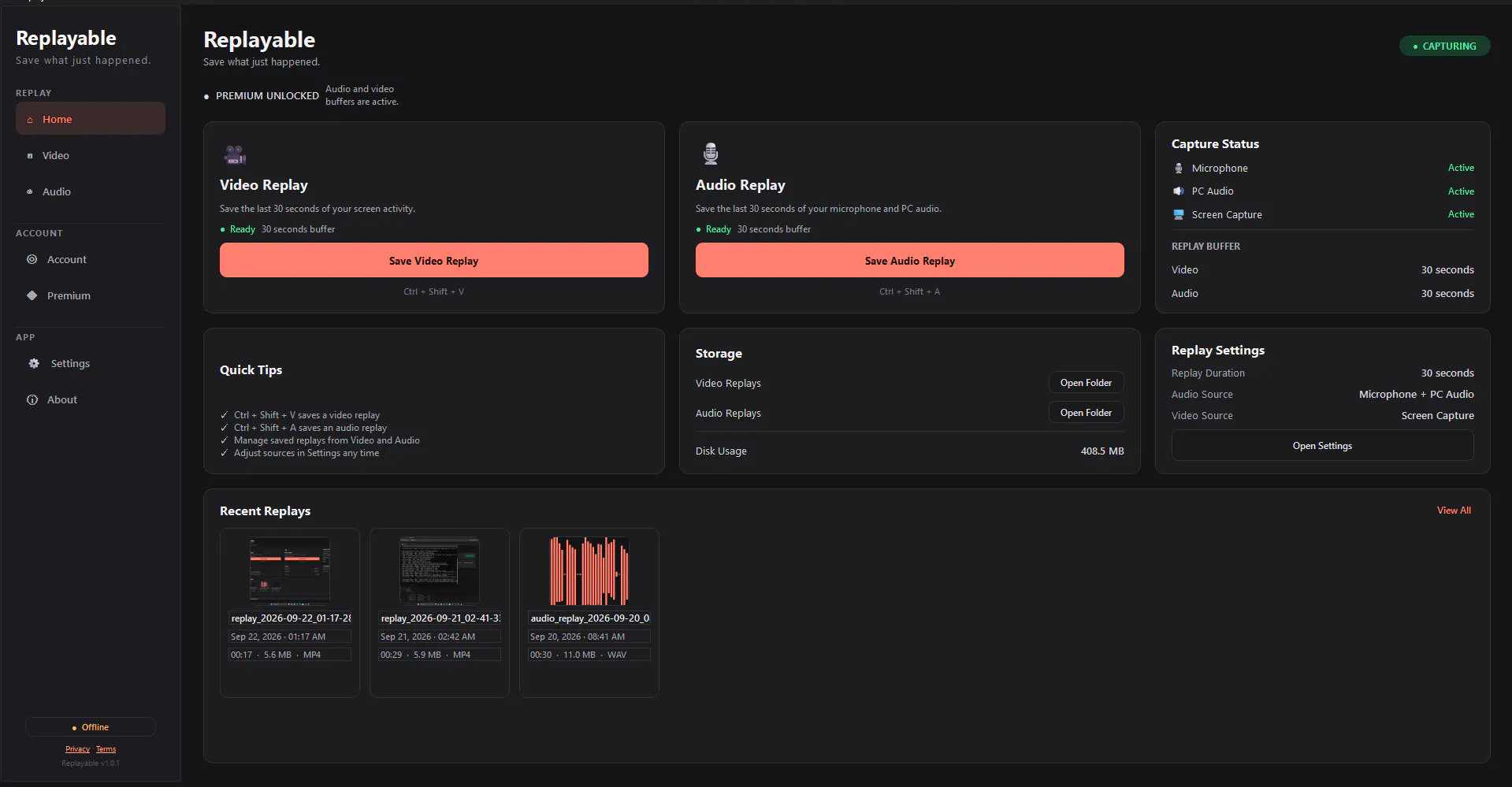Click the About label in sidebar
This screenshot has width=1512, height=787.
(62, 399)
